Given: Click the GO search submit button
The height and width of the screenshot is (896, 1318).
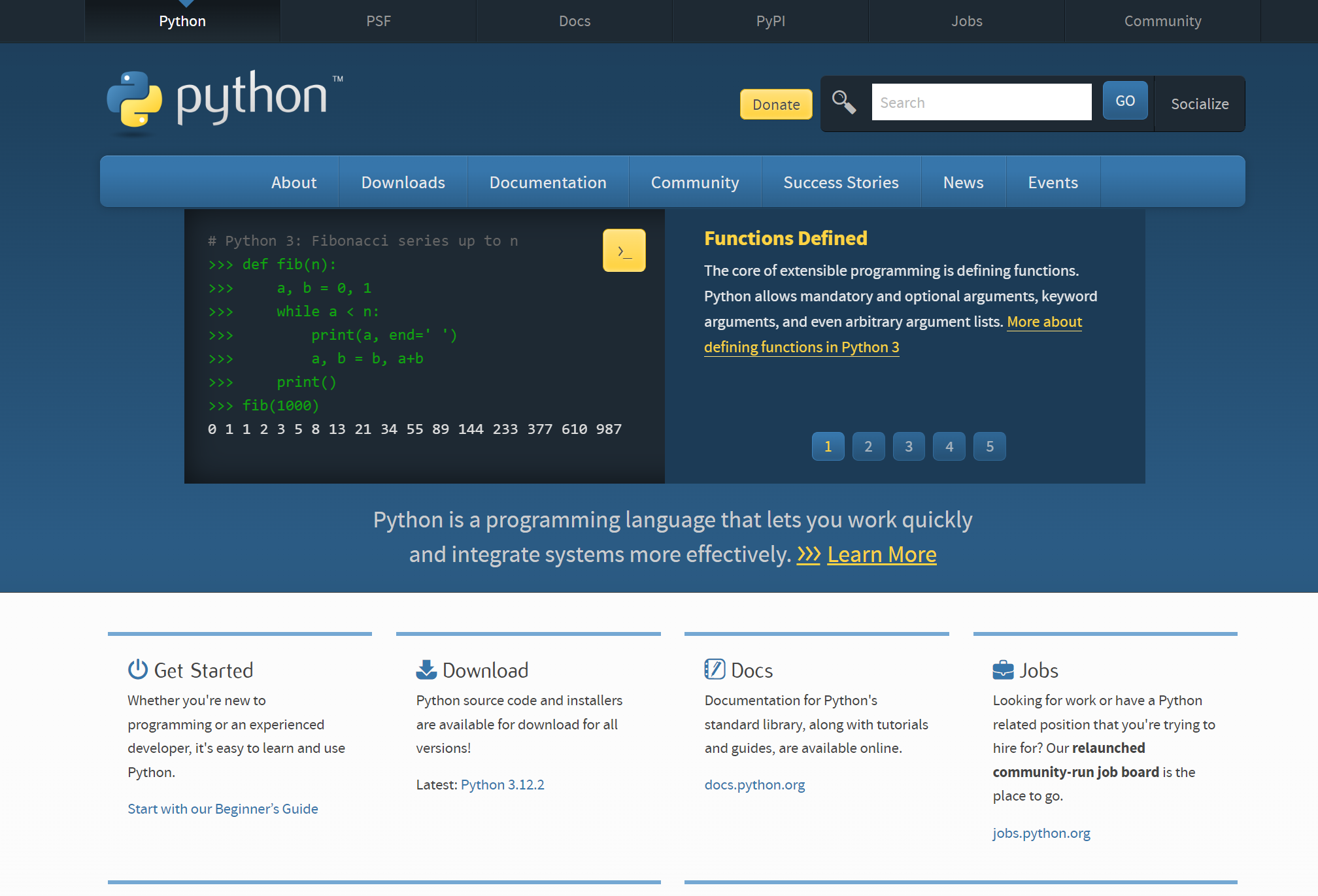Looking at the screenshot, I should 1124,101.
